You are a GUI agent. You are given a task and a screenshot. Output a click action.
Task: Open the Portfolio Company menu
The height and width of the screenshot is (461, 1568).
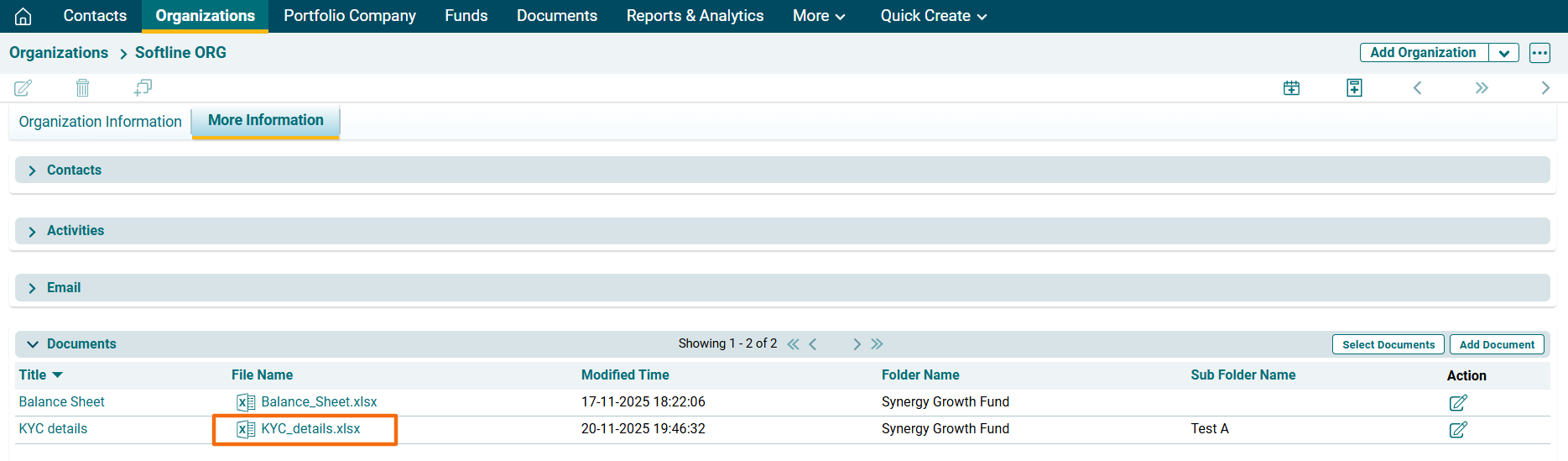(x=349, y=16)
